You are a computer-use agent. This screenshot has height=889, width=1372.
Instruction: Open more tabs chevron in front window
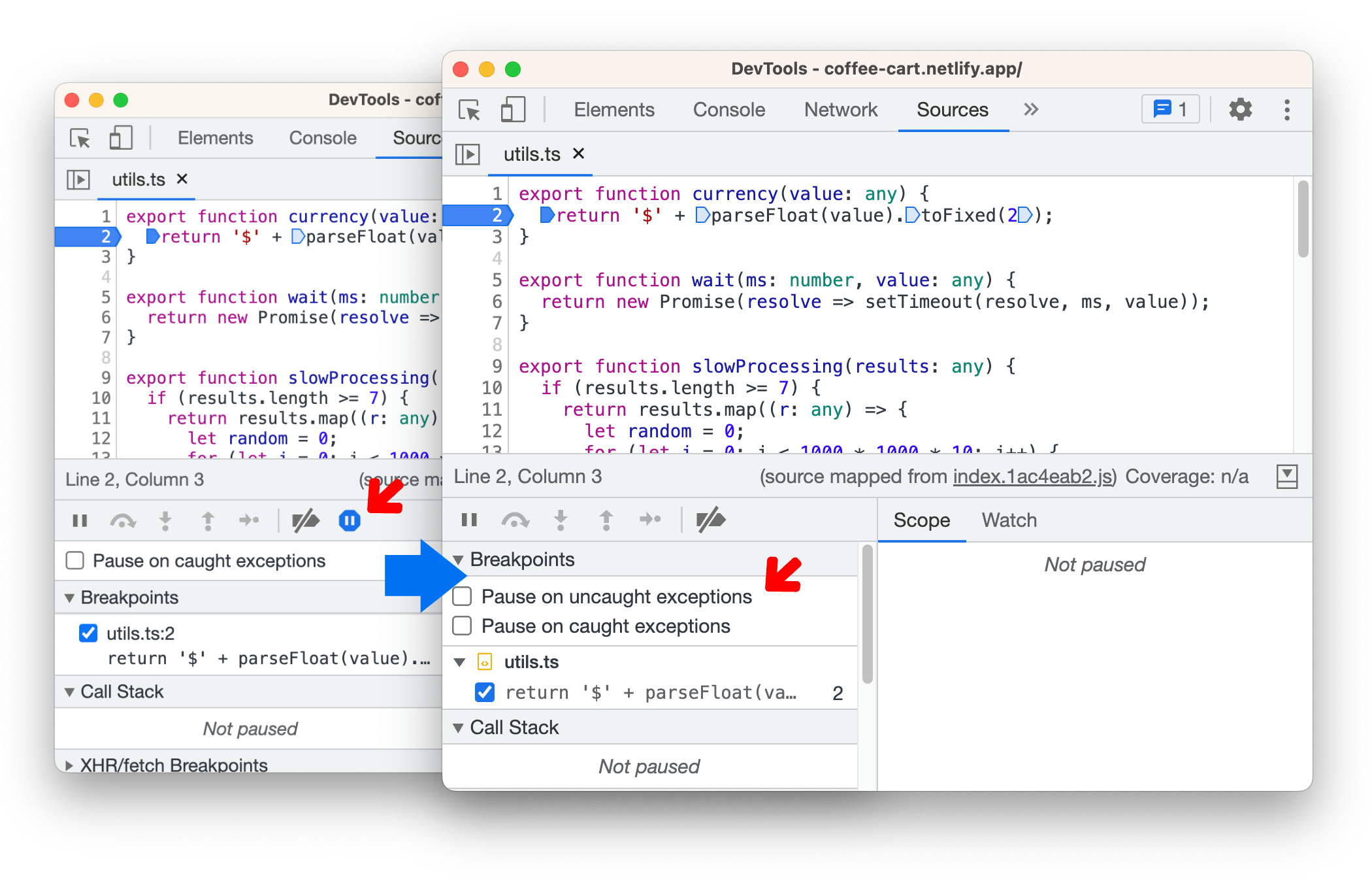tap(1031, 109)
